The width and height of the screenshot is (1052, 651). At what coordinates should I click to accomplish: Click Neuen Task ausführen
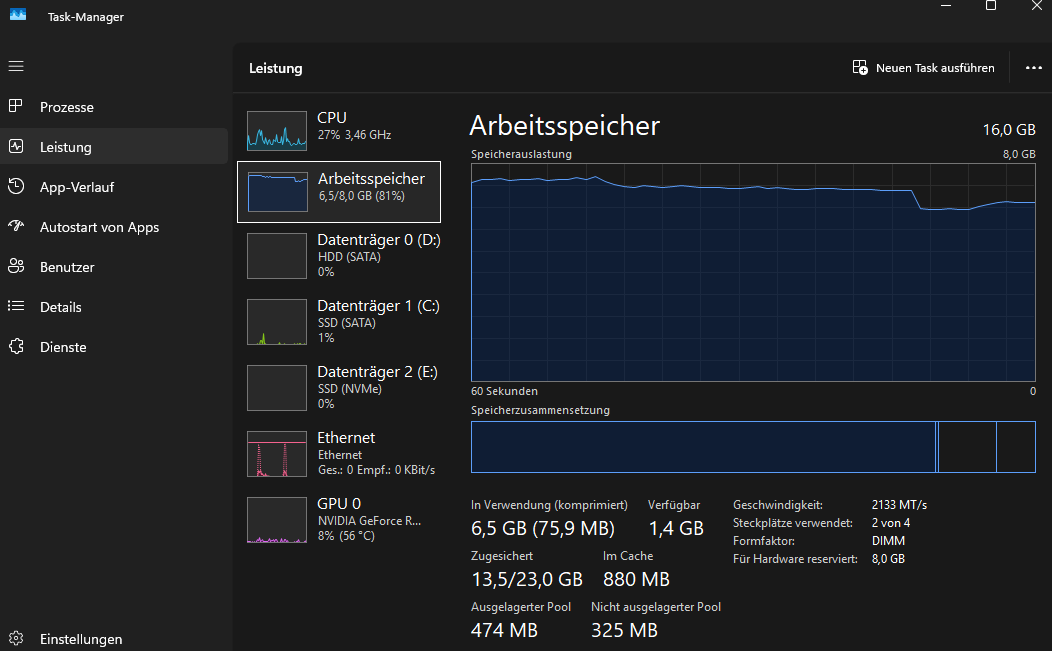point(924,68)
